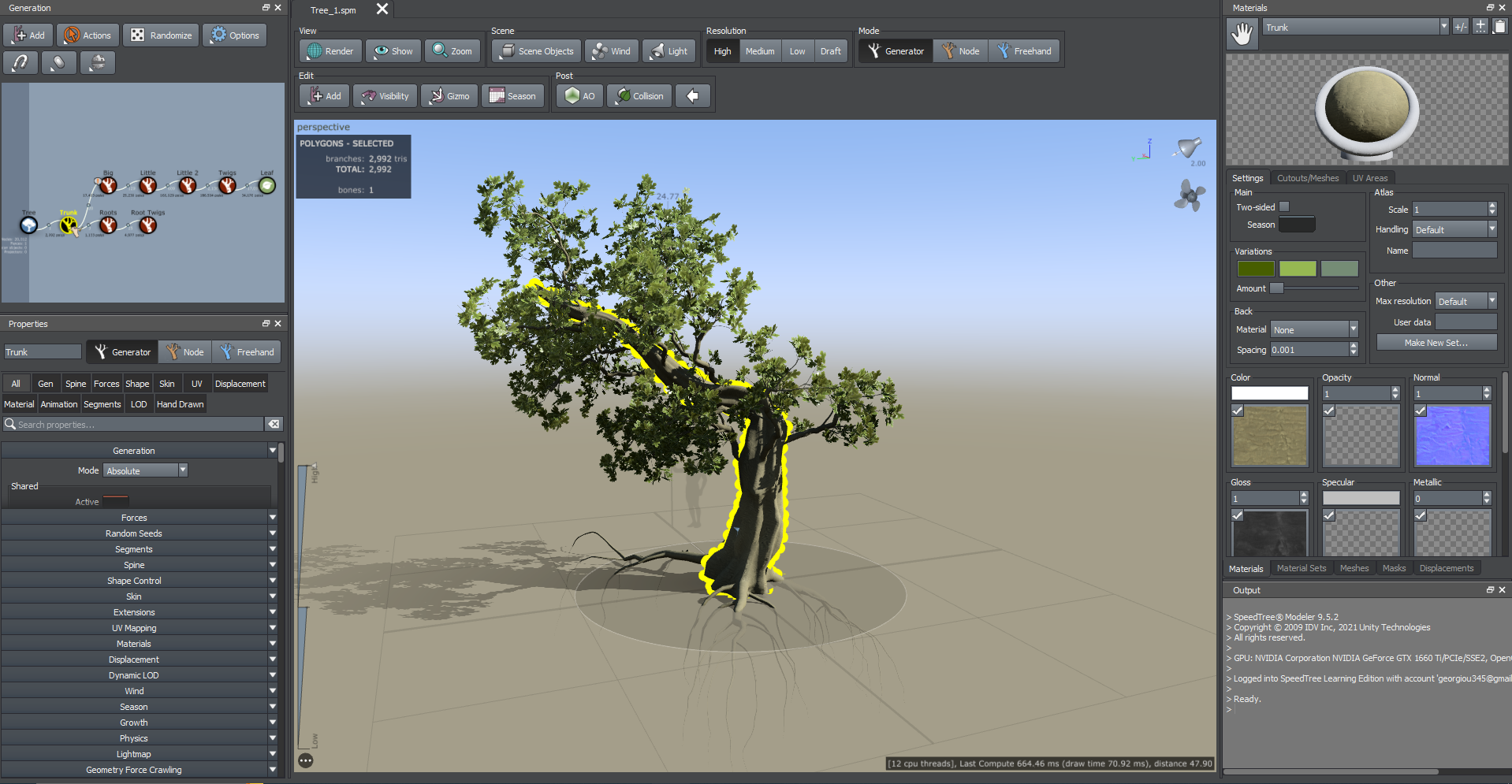The width and height of the screenshot is (1512, 784).
Task: Enable the Two-sided material checkbox
Action: point(1284,206)
